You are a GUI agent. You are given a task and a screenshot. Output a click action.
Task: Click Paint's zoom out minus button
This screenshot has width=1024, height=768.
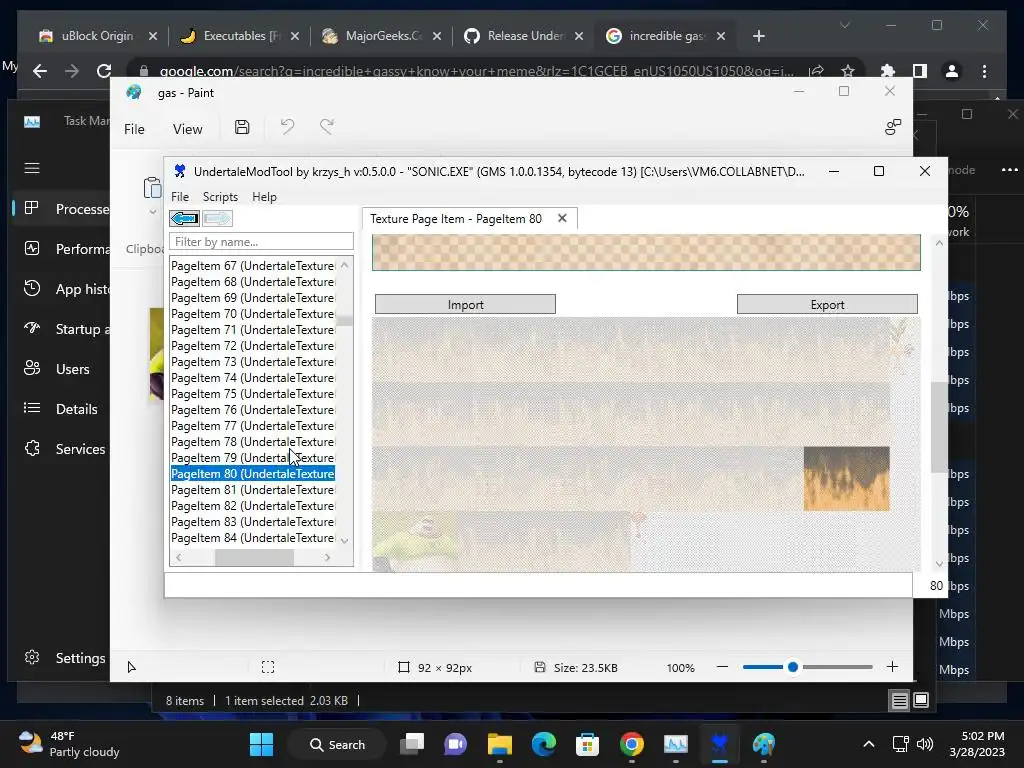click(x=722, y=667)
